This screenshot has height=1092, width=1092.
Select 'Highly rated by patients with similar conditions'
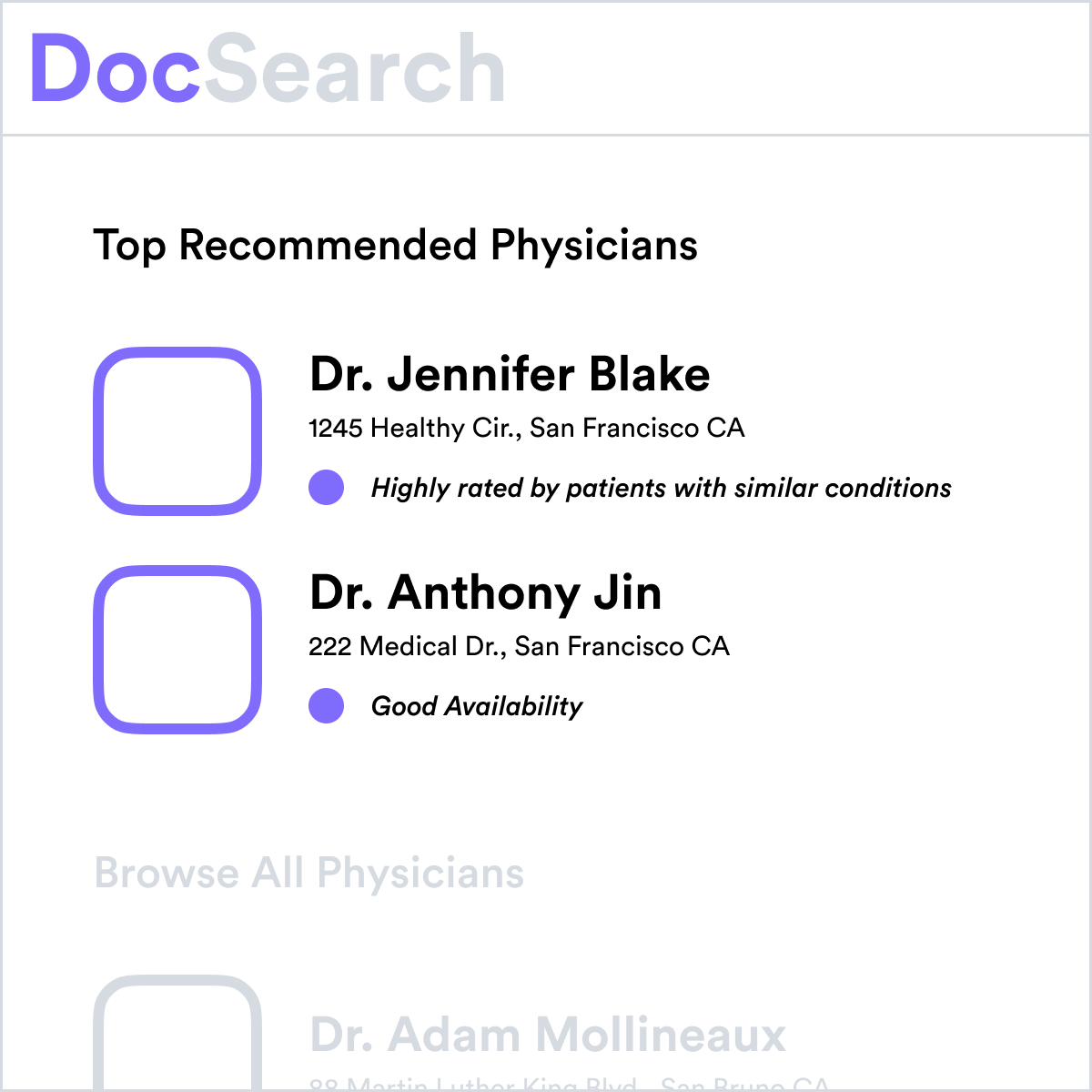661,488
